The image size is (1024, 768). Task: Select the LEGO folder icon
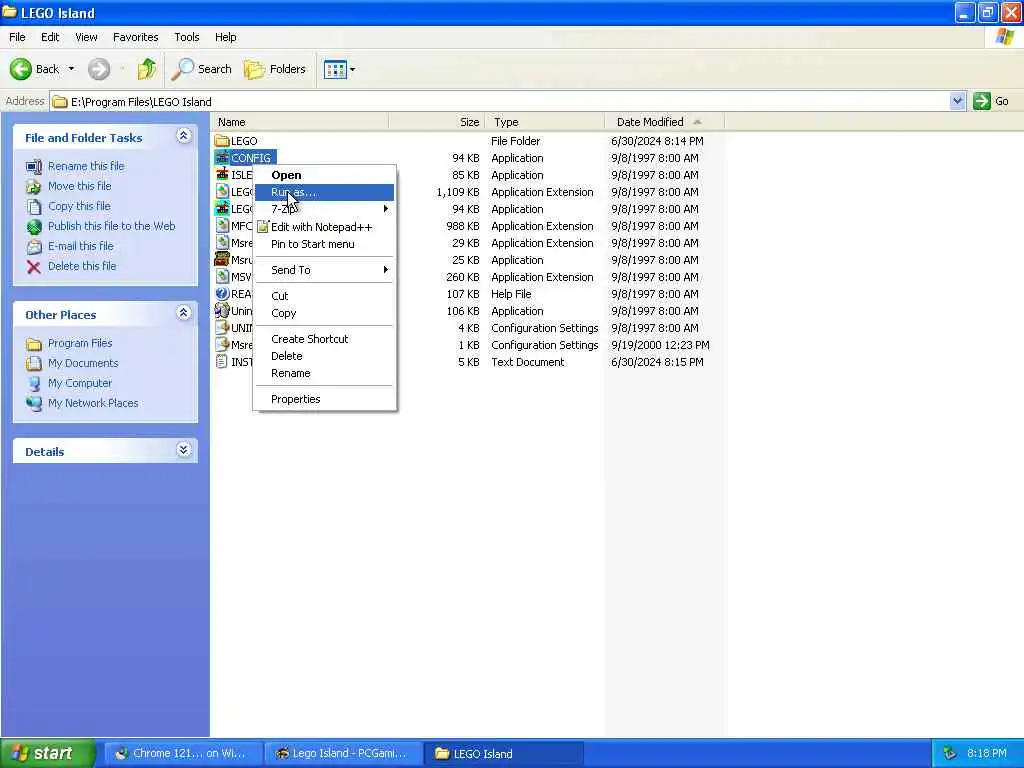(222, 140)
